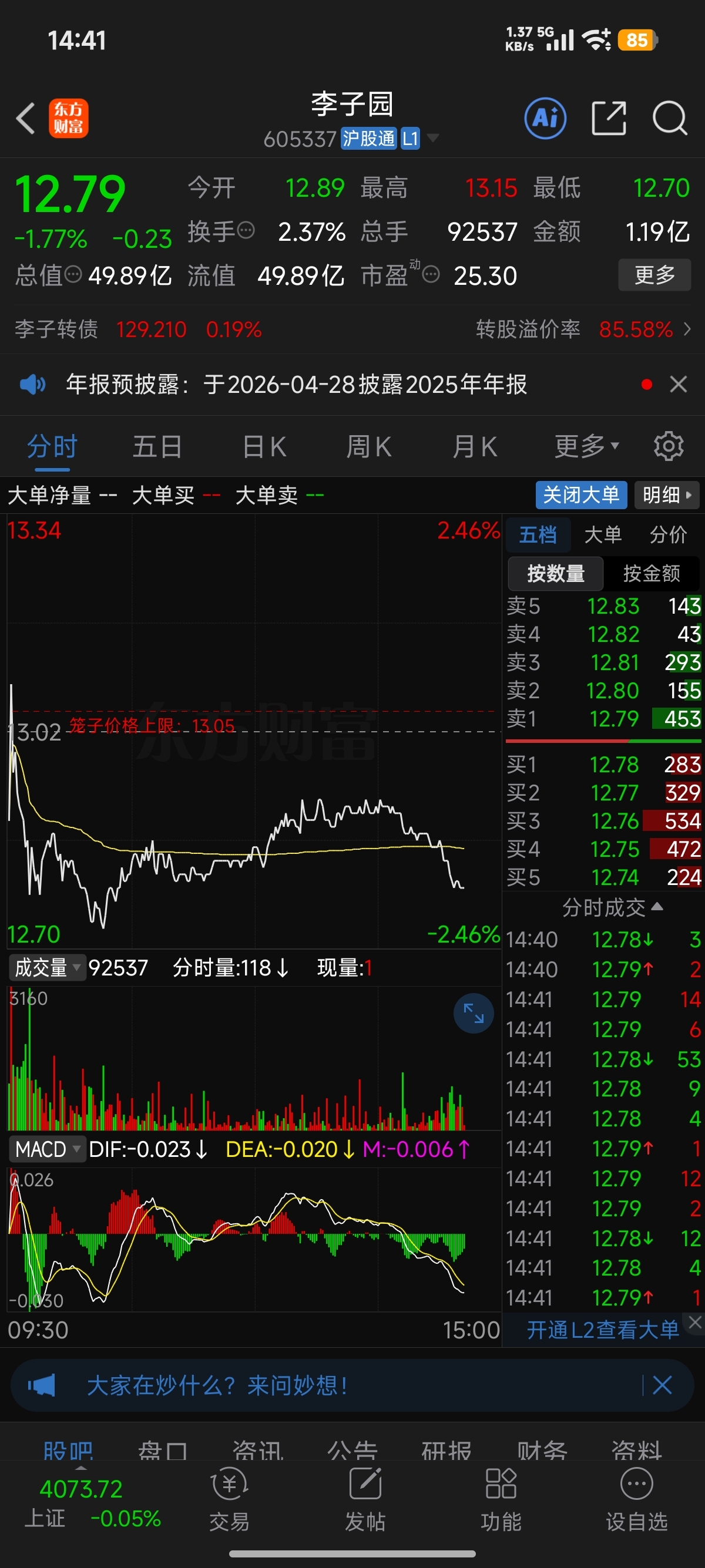Select the 五日 chart tab
Viewport: 705px width, 1568px height.
point(157,446)
